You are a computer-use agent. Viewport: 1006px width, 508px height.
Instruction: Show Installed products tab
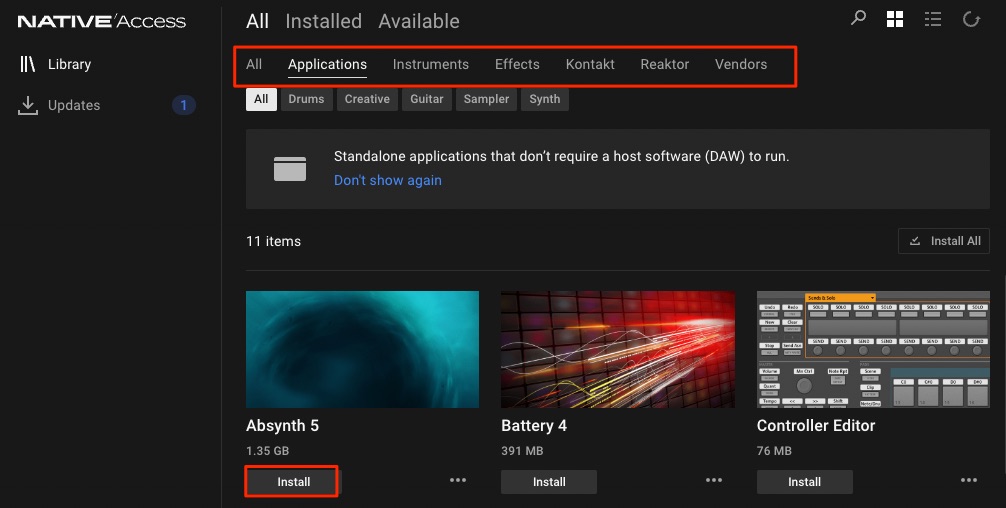tap(323, 21)
